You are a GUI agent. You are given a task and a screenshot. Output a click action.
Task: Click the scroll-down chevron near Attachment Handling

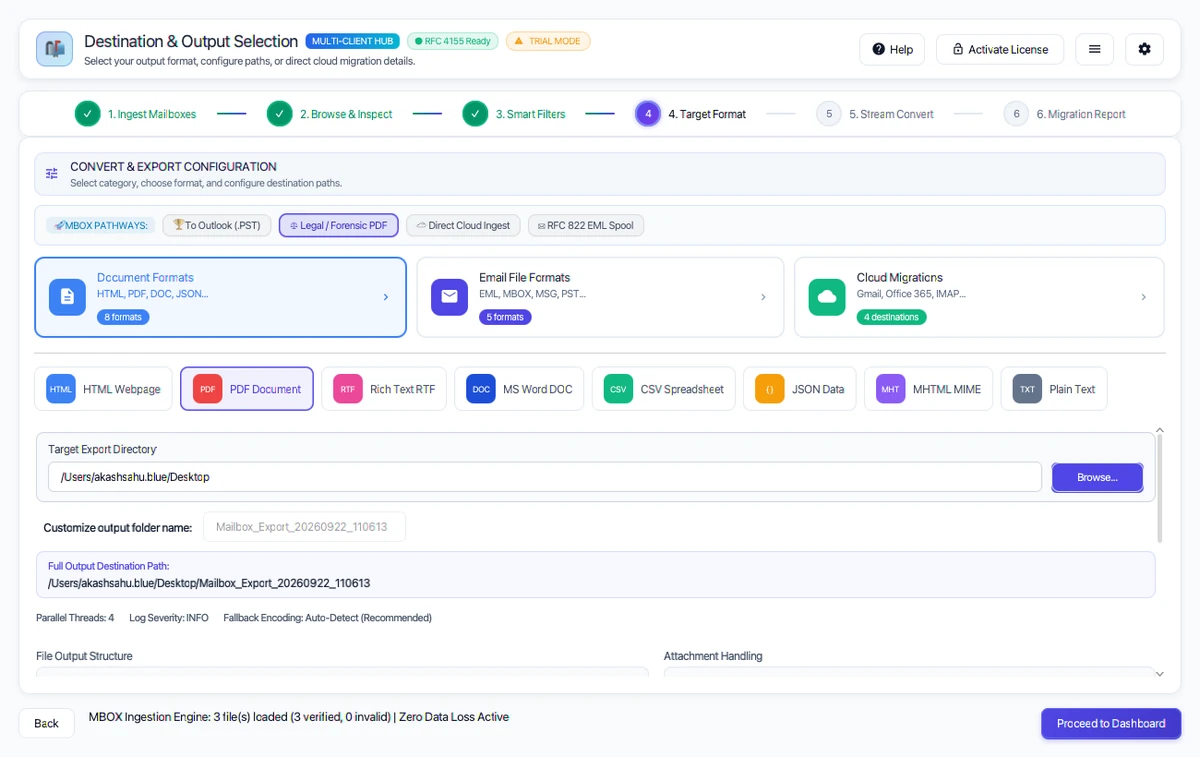point(1159,674)
